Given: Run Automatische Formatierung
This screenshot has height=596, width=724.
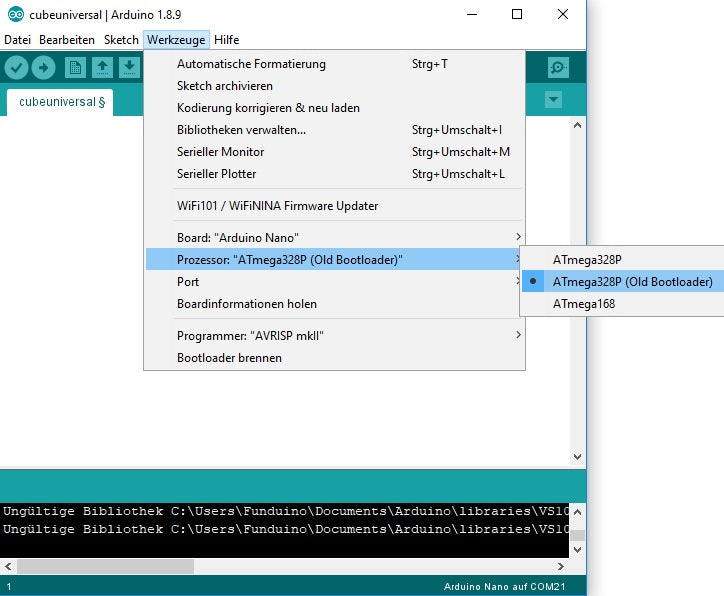Looking at the screenshot, I should (x=334, y=64).
